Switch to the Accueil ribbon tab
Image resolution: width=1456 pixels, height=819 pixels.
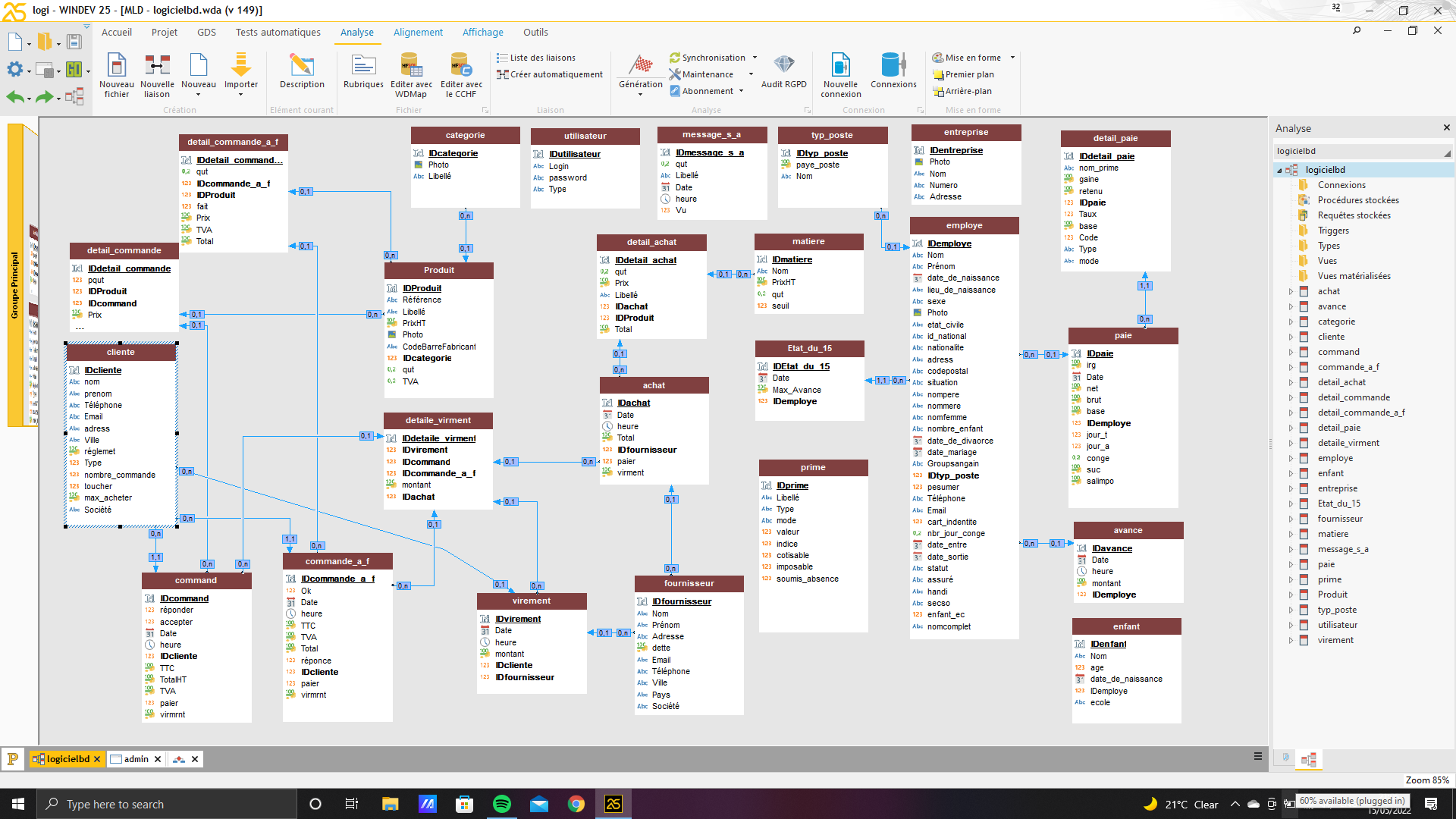pyautogui.click(x=117, y=32)
